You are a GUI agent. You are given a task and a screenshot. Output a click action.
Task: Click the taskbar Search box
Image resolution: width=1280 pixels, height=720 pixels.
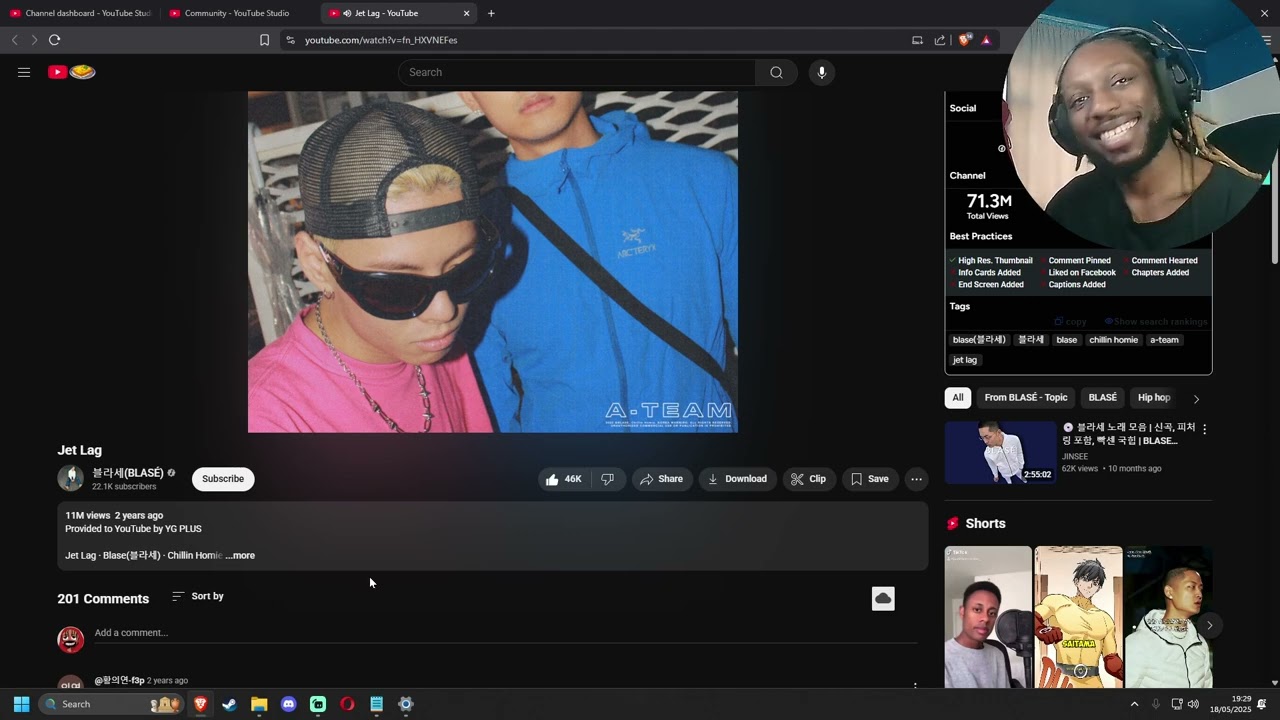pos(112,704)
